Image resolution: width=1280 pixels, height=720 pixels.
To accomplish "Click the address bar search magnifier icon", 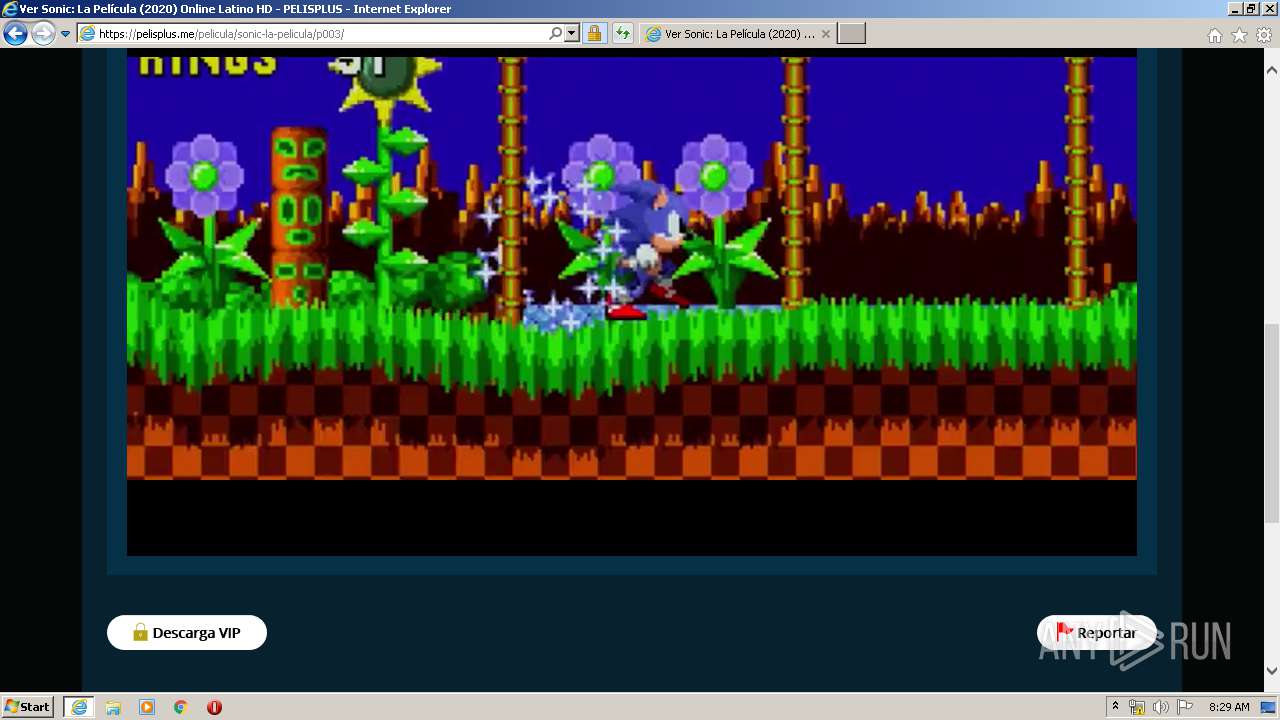I will [556, 34].
